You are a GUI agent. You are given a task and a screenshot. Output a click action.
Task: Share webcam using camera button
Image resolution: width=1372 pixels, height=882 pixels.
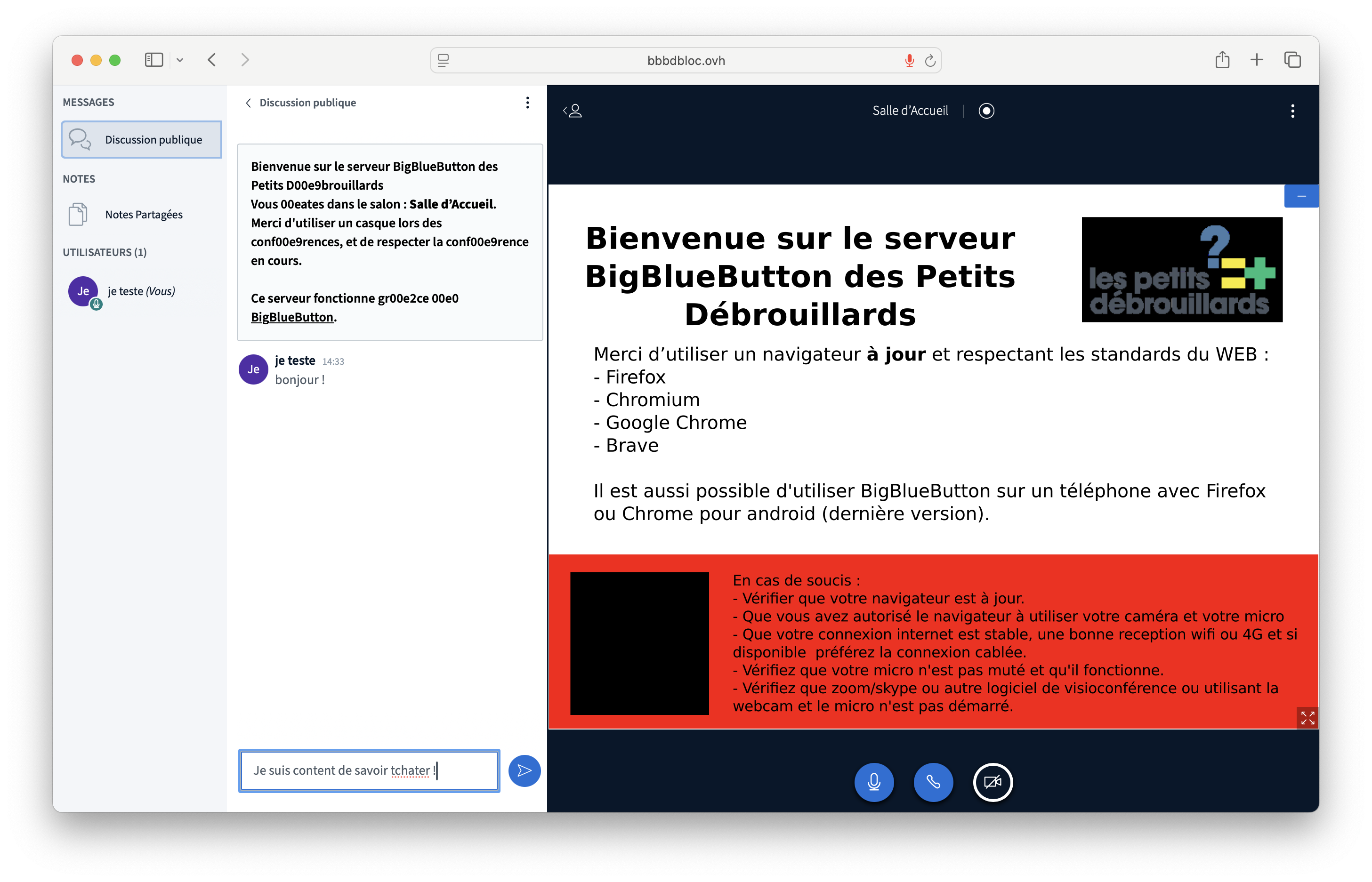coord(993,782)
